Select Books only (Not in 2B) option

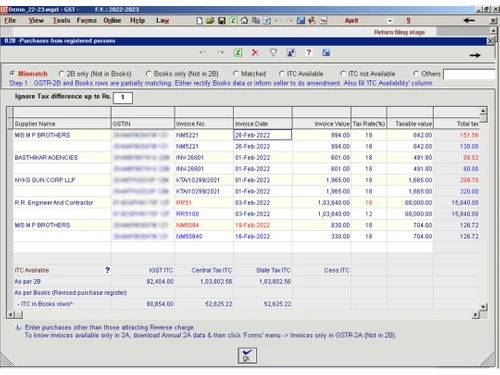click(149, 74)
